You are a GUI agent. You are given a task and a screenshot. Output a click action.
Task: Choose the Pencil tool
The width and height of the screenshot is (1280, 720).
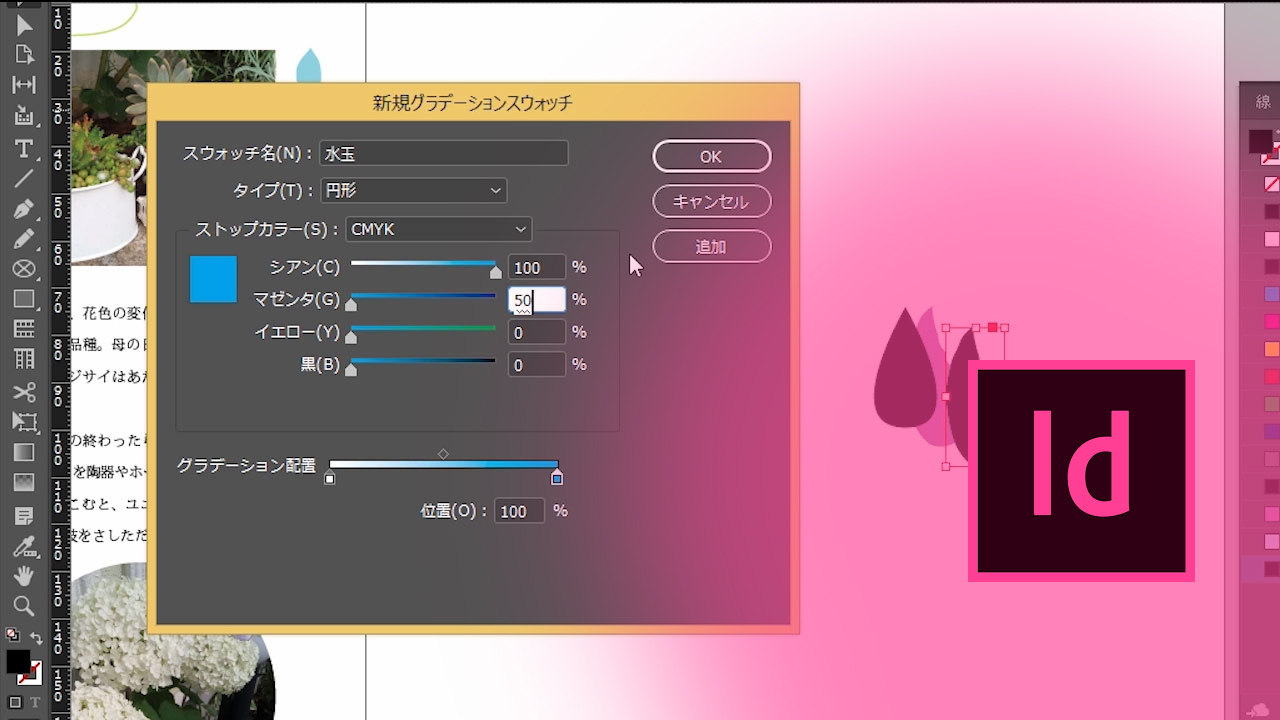(x=23, y=239)
